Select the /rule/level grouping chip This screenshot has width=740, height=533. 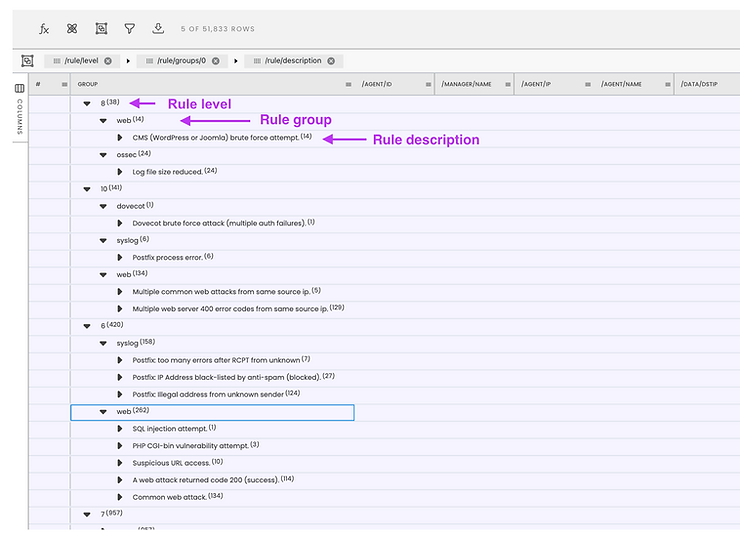click(x=82, y=61)
